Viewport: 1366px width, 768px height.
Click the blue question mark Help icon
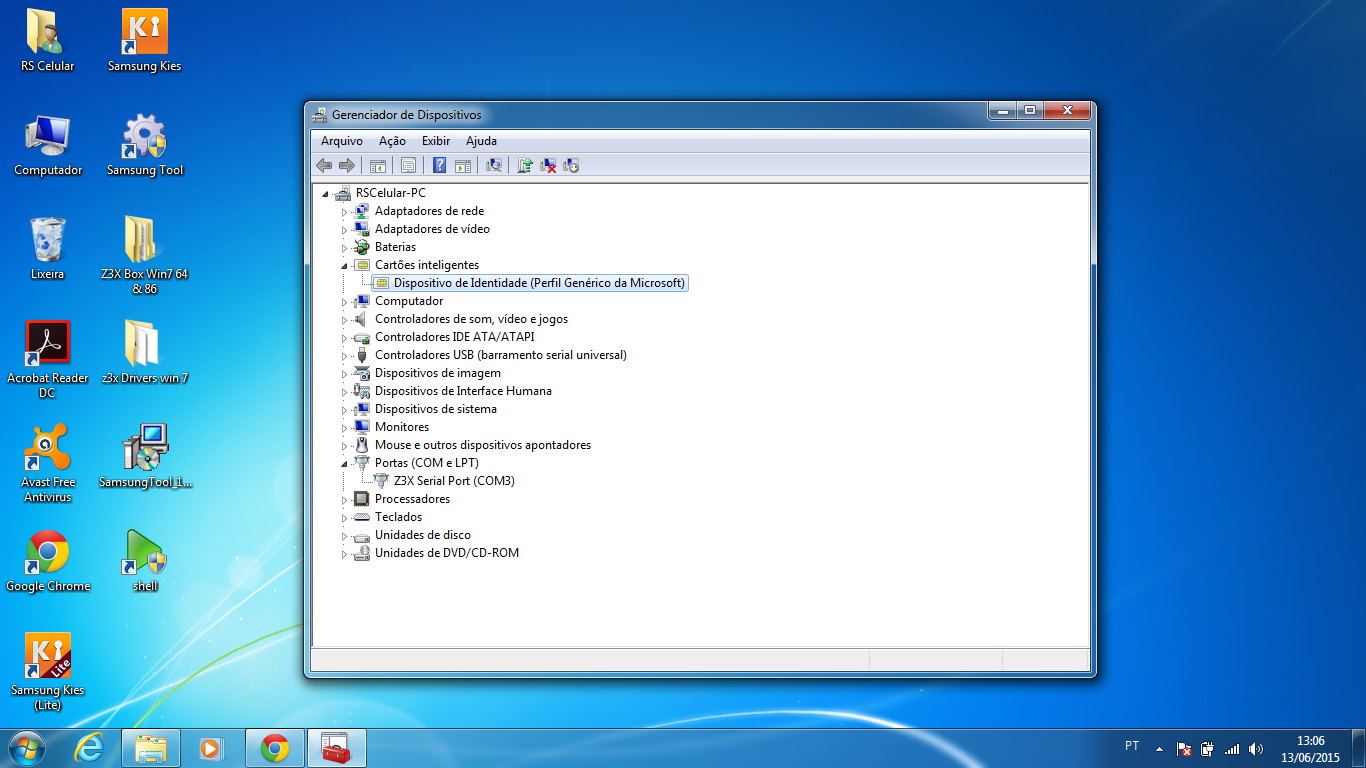pyautogui.click(x=439, y=165)
